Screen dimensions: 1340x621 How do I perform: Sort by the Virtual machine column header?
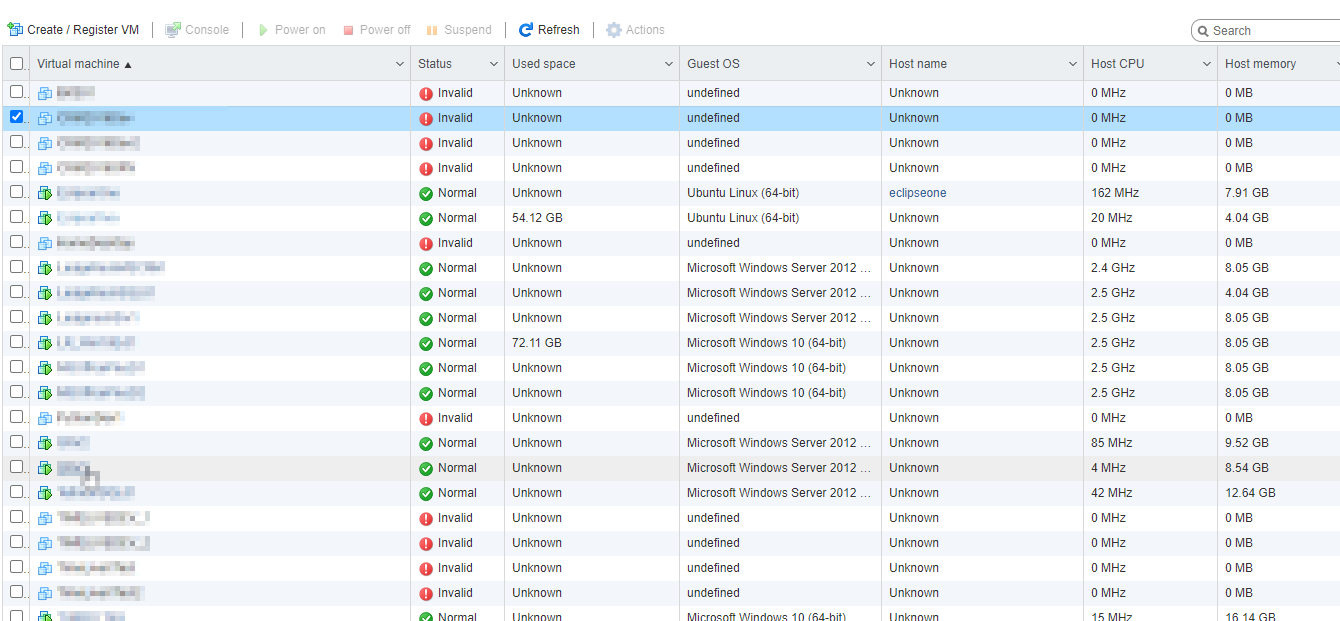(x=78, y=64)
